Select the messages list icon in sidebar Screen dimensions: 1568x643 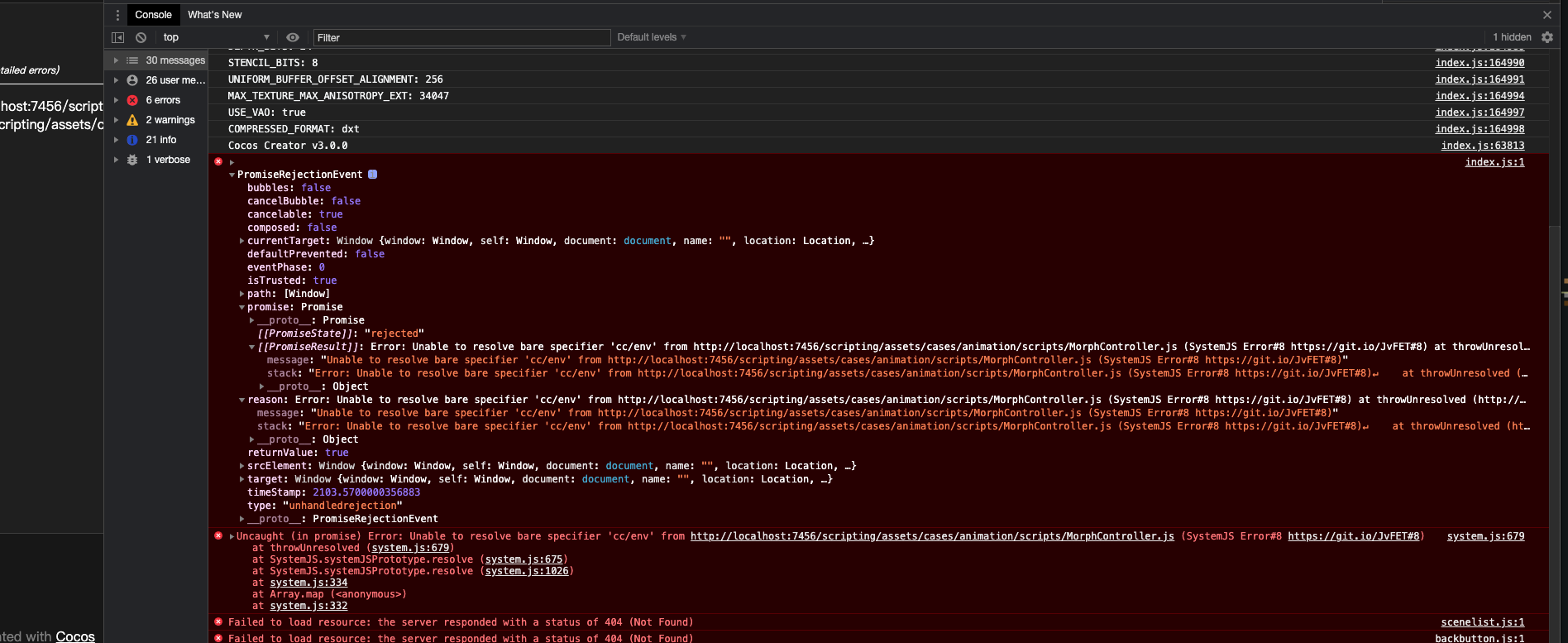132,60
